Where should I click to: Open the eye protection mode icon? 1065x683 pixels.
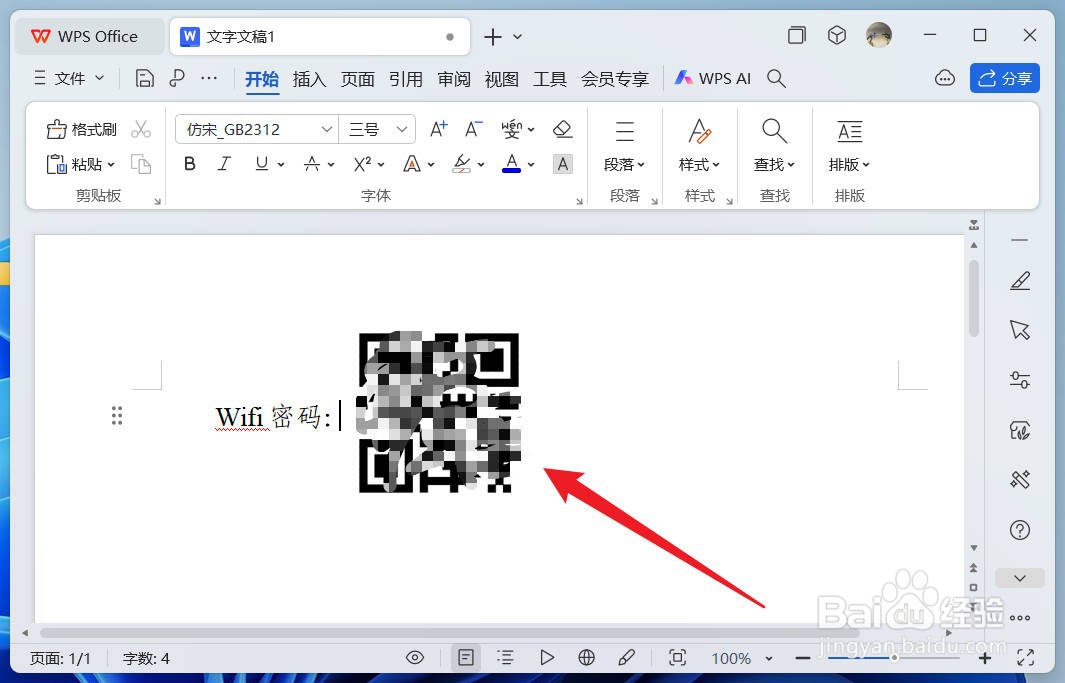pos(415,658)
